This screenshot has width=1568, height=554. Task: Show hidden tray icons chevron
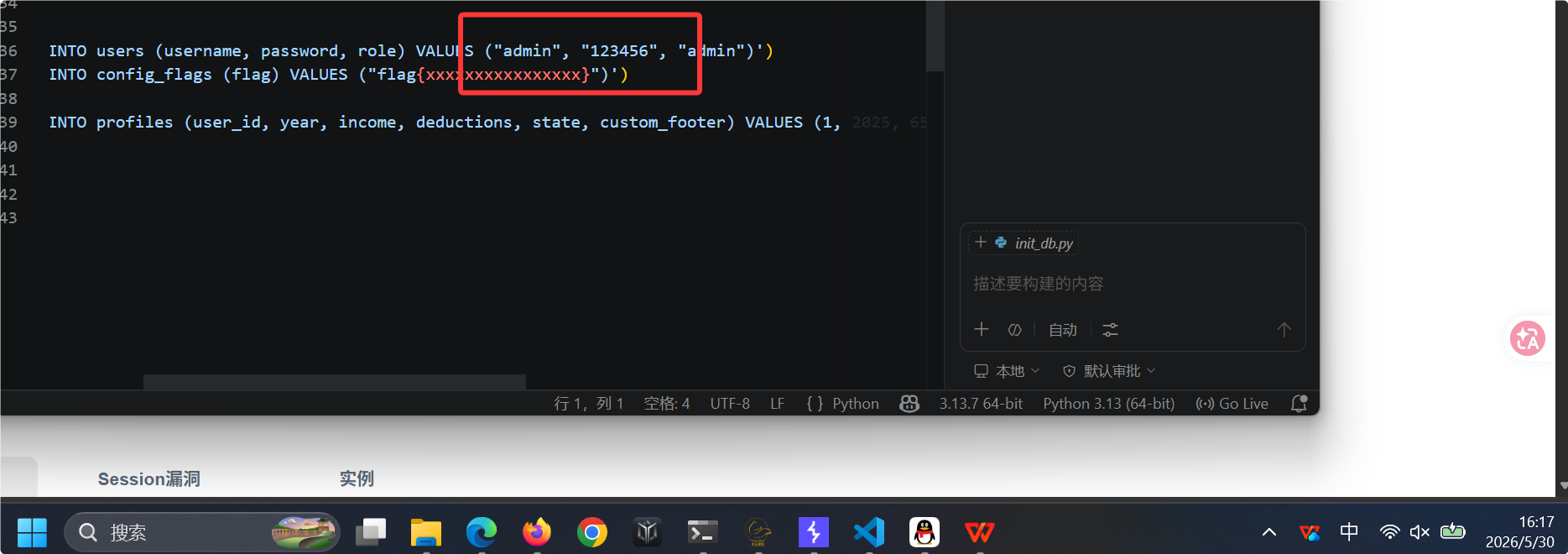1269,532
